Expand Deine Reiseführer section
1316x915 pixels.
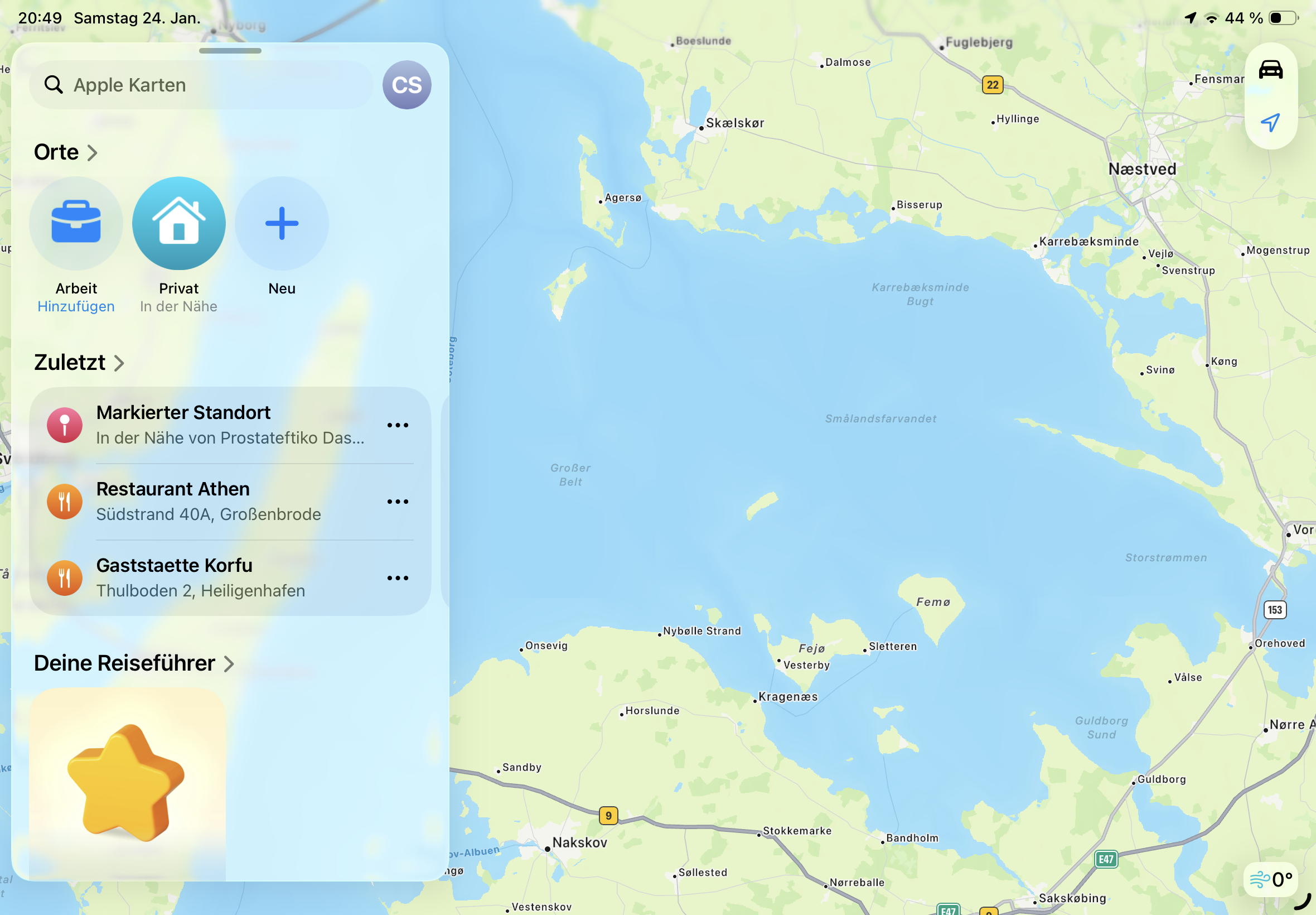tap(134, 663)
